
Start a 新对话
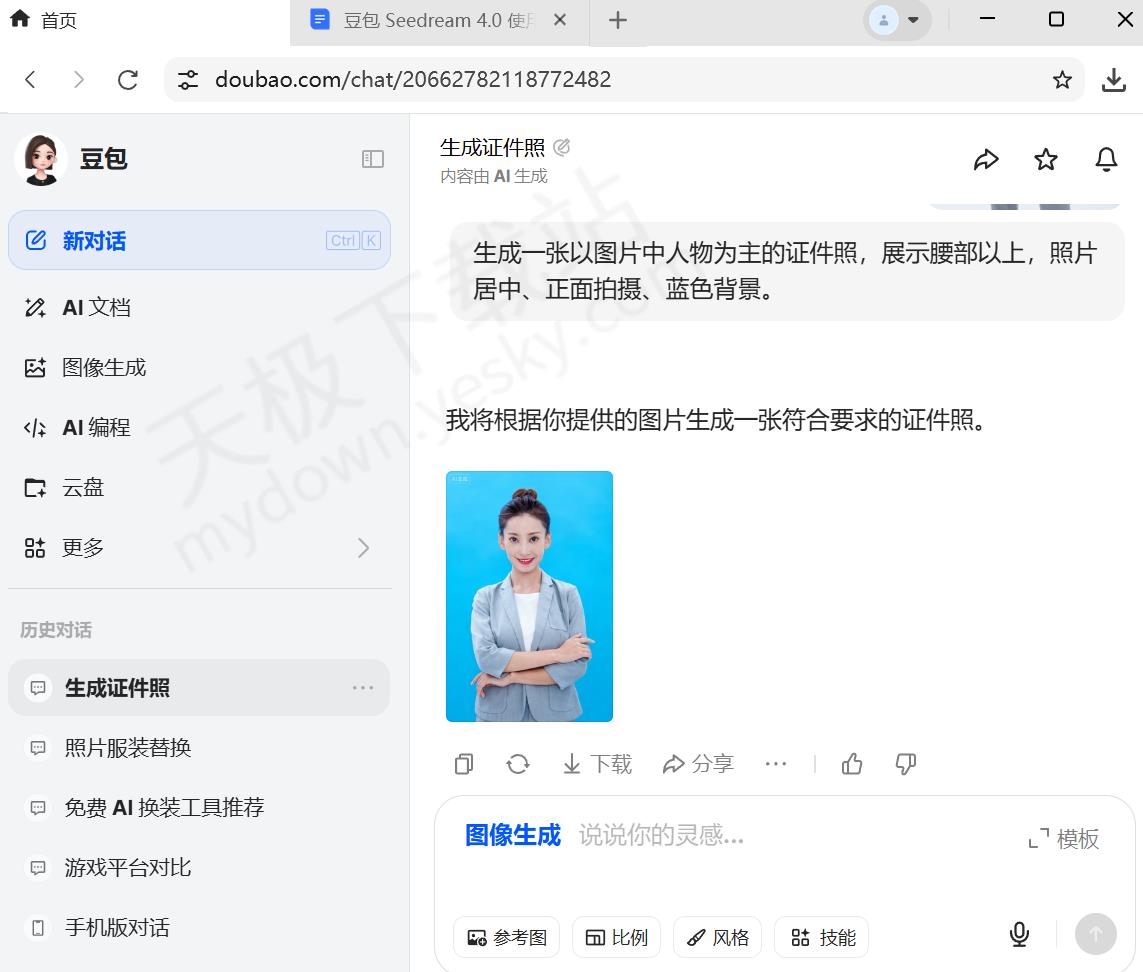(x=199, y=241)
